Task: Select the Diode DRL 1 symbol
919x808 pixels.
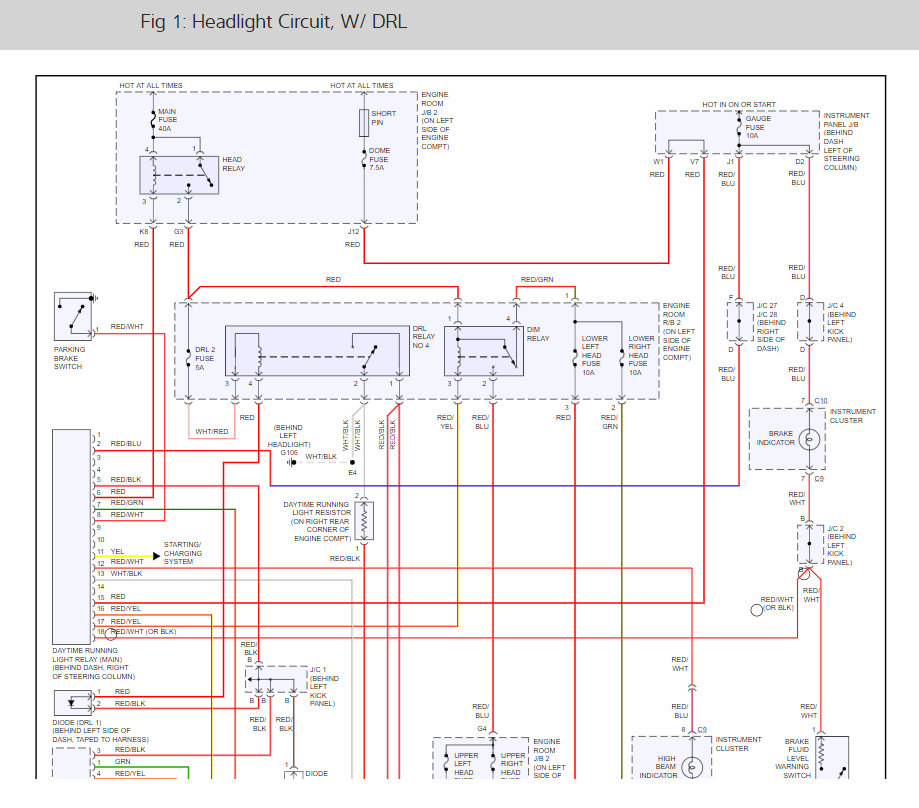Action: click(x=73, y=702)
